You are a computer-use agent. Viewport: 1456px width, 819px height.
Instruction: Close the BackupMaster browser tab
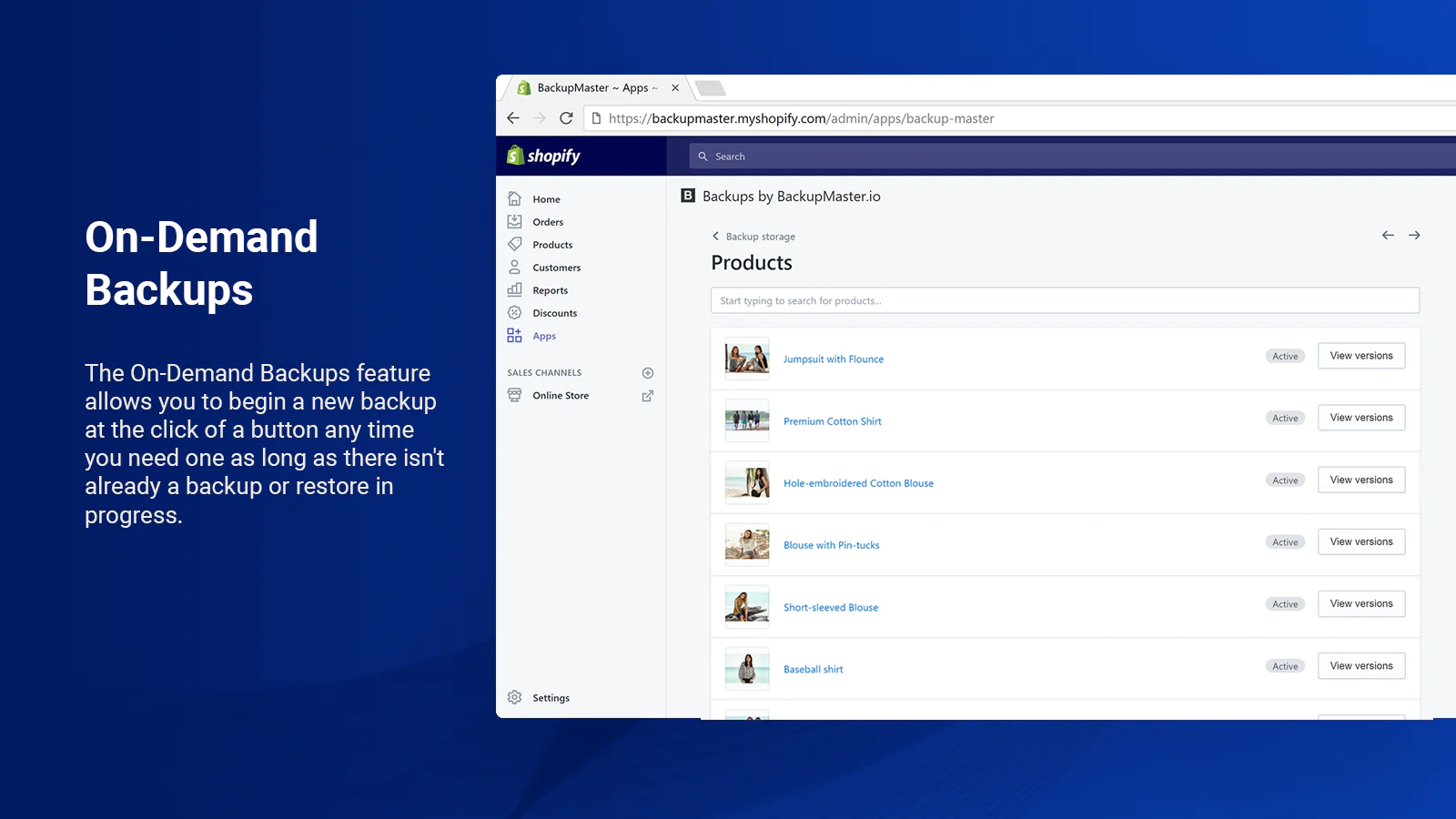pyautogui.click(x=675, y=88)
